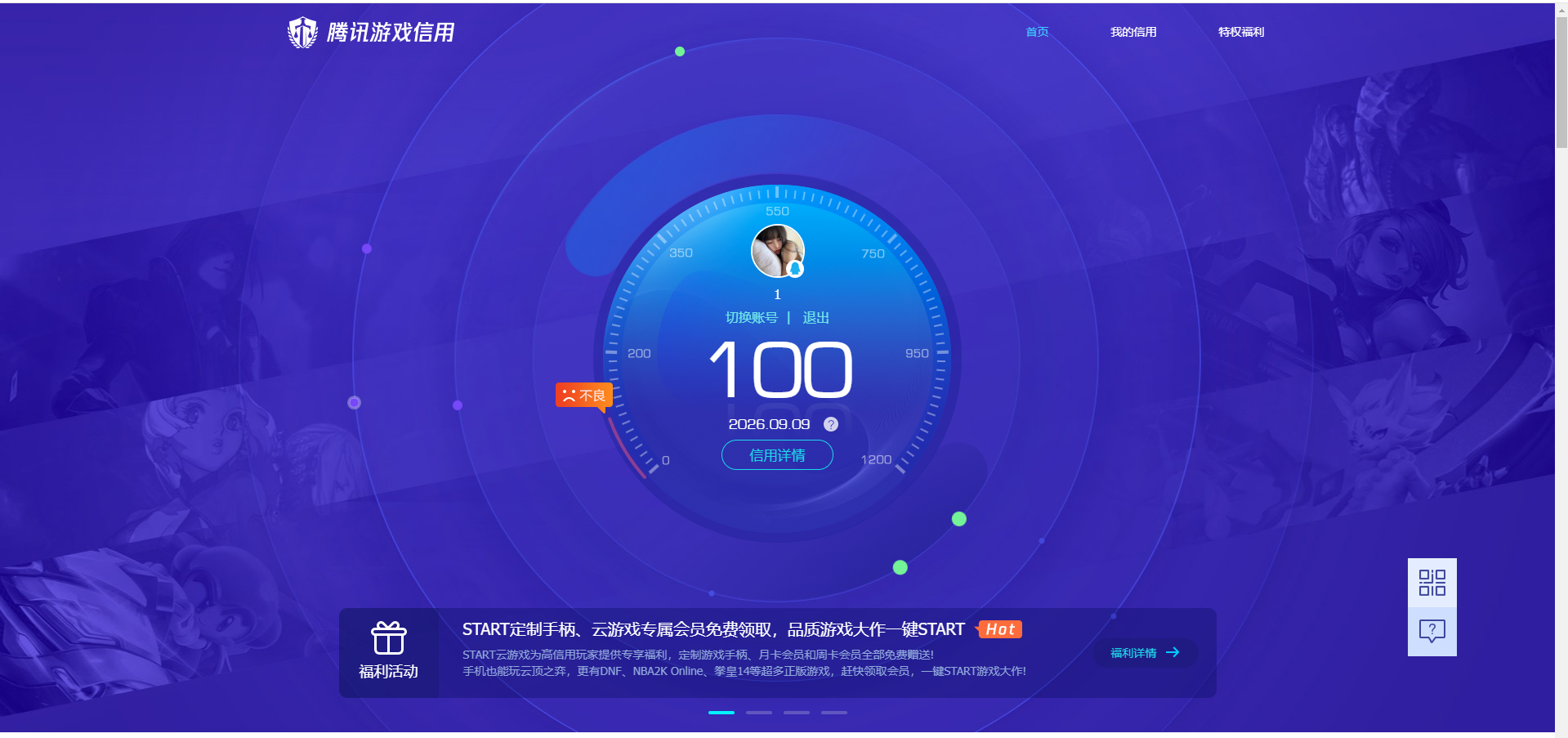Select the fourth carousel indicator

point(834,713)
